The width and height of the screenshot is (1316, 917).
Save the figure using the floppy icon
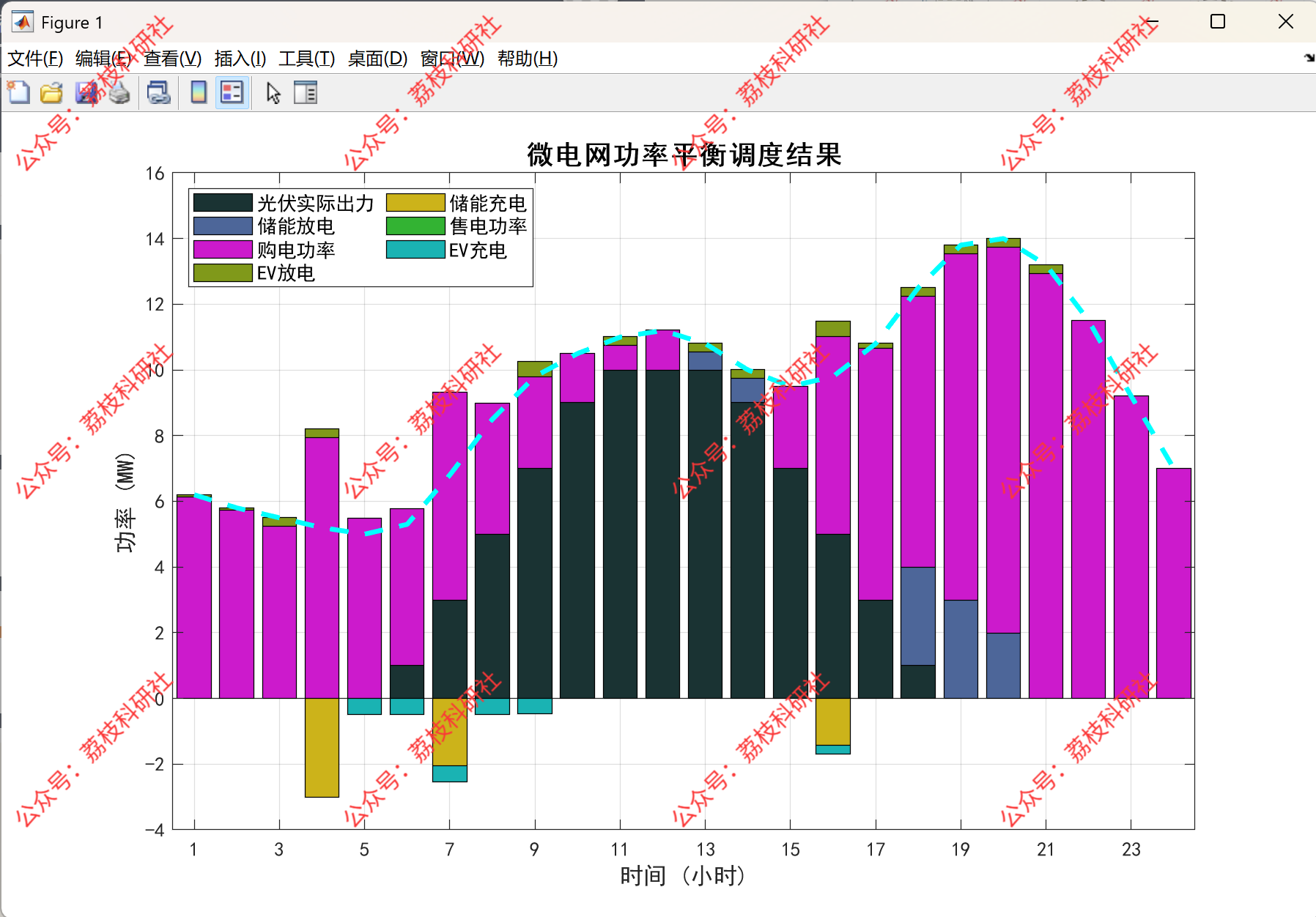tap(86, 93)
